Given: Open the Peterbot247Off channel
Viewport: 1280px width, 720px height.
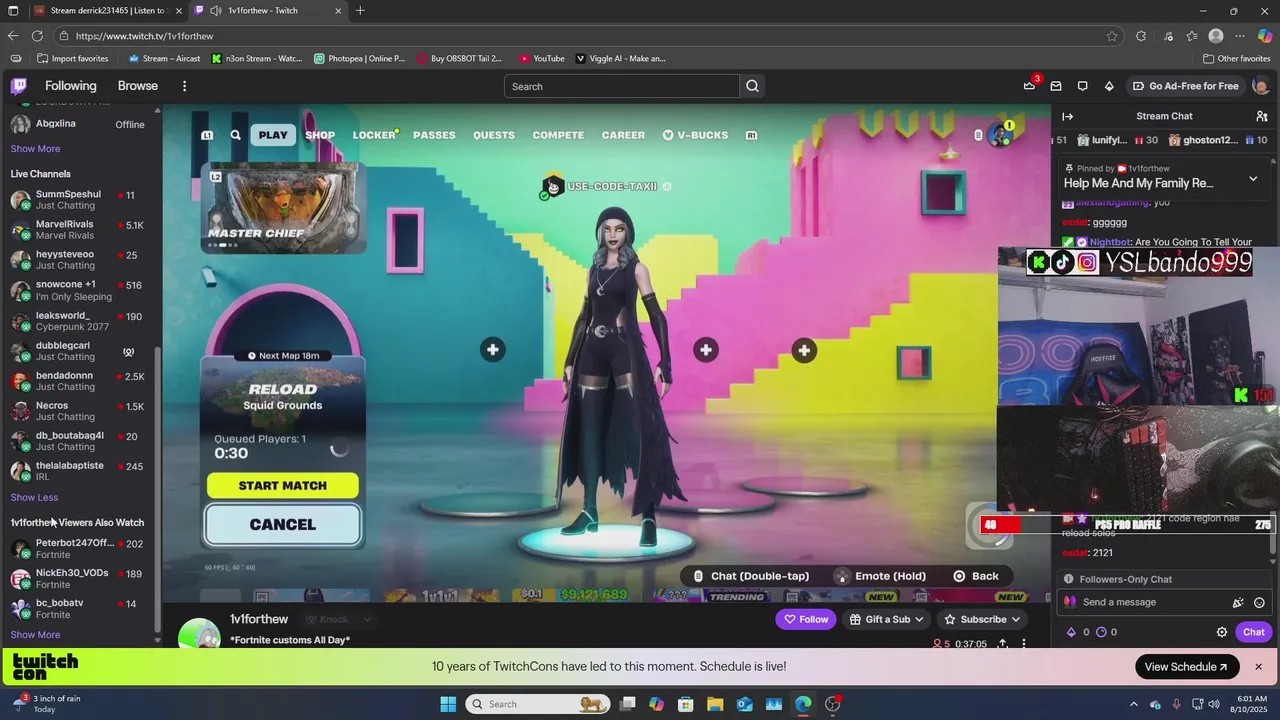Looking at the screenshot, I should [x=79, y=548].
